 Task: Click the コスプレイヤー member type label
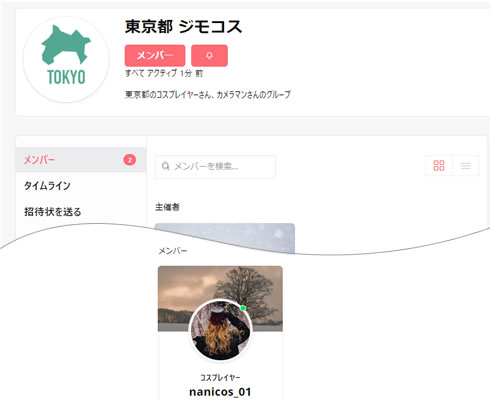click(x=220, y=377)
